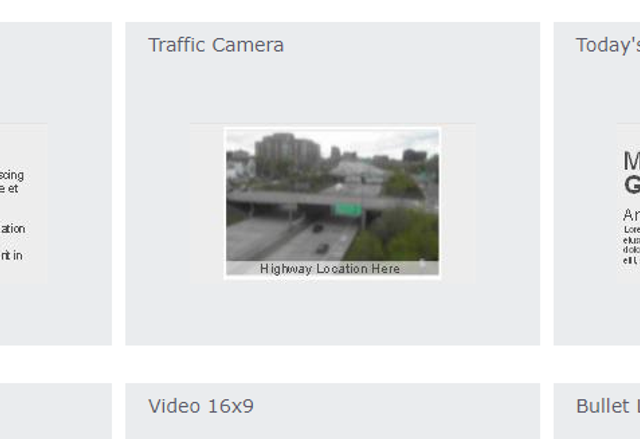Viewport: 640px width, 439px height.
Task: Click the large bold G in Today's preview
Action: pos(632,184)
